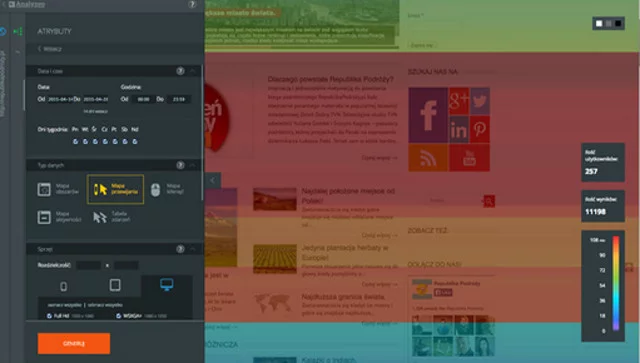This screenshot has height=363, width=640.
Task: Select the activity map (Mapa aktywności) icon
Action: click(x=44, y=217)
